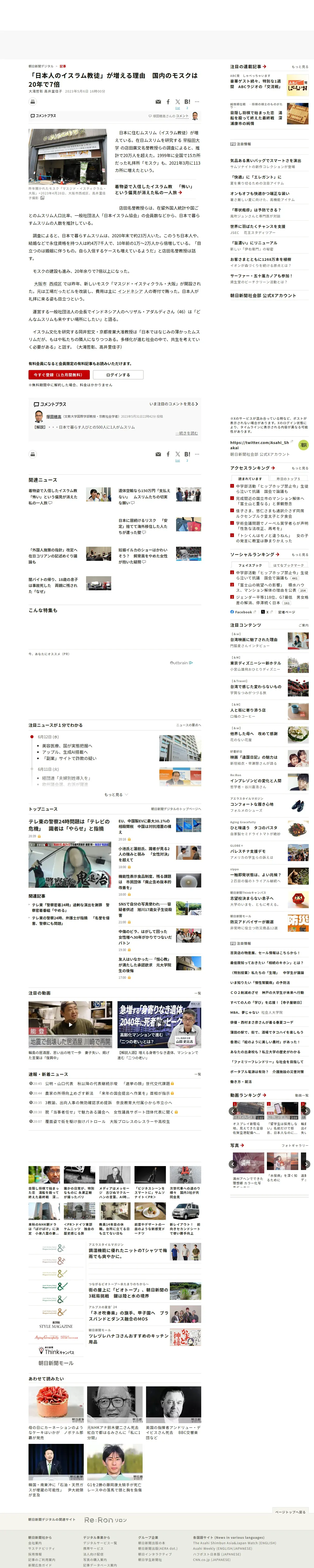Share article on Facebook from top share bar
The width and height of the screenshot is (314, 1568).
point(168,102)
